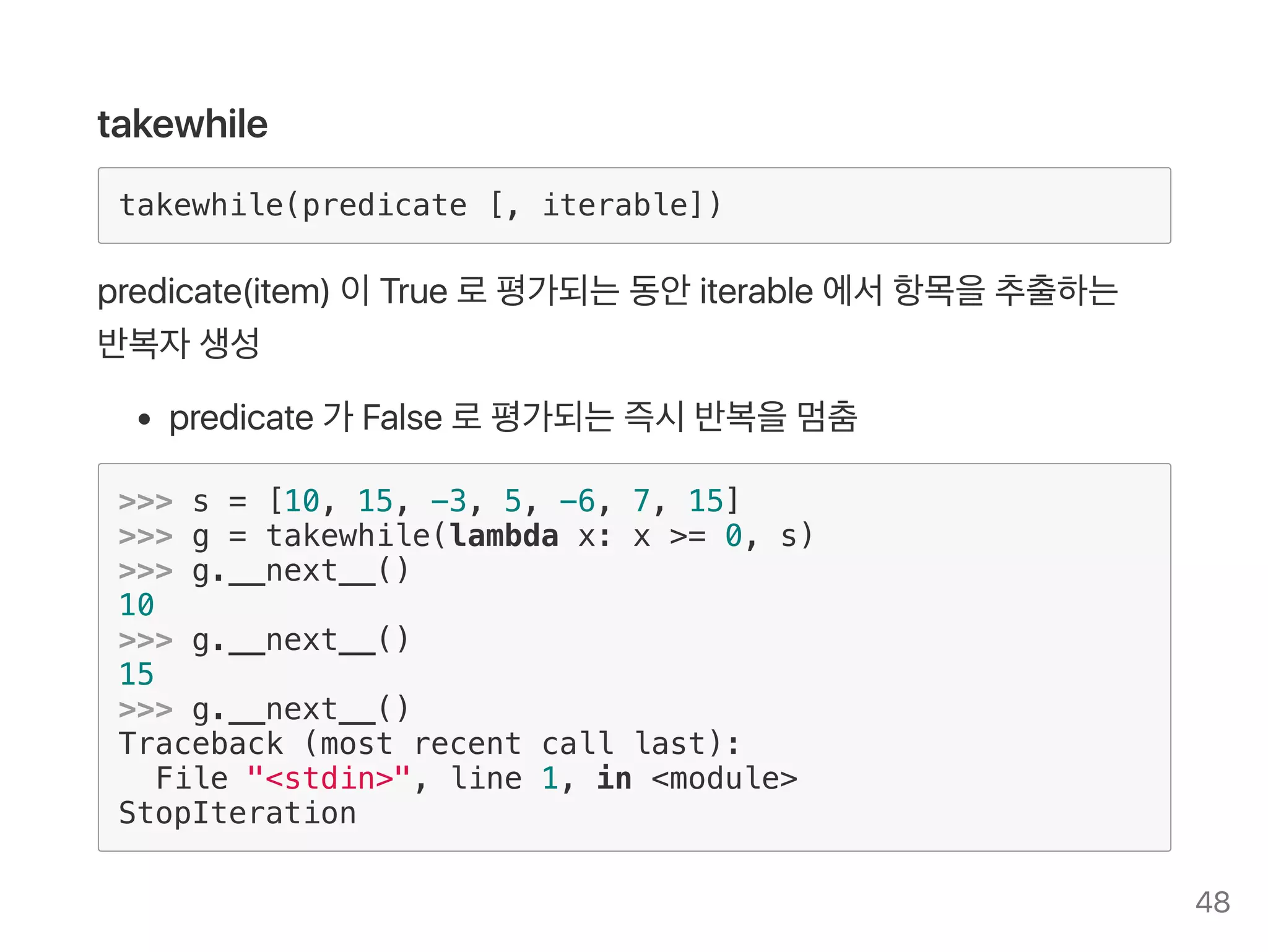Screen dimensions: 1268x952
Task: Click the <module> text in traceback
Action: tap(724, 778)
